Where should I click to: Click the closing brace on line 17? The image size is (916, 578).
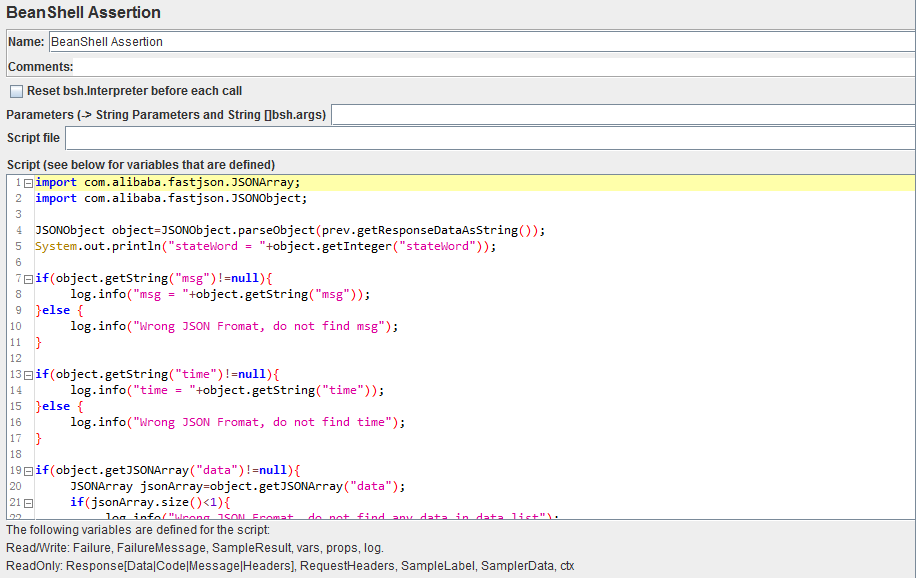[x=39, y=438]
